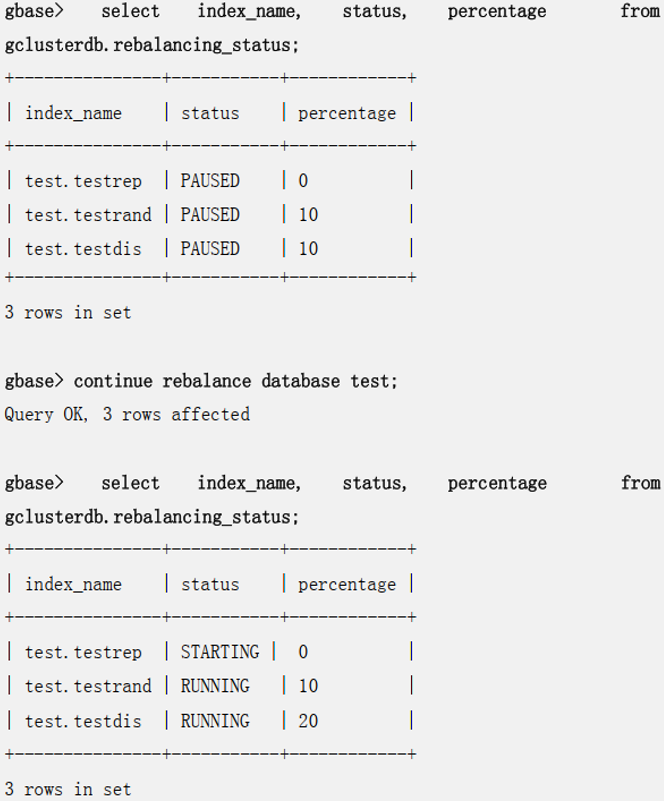The width and height of the screenshot is (664, 802).
Task: Click the STARTING status of test.testrep
Action: click(219, 652)
